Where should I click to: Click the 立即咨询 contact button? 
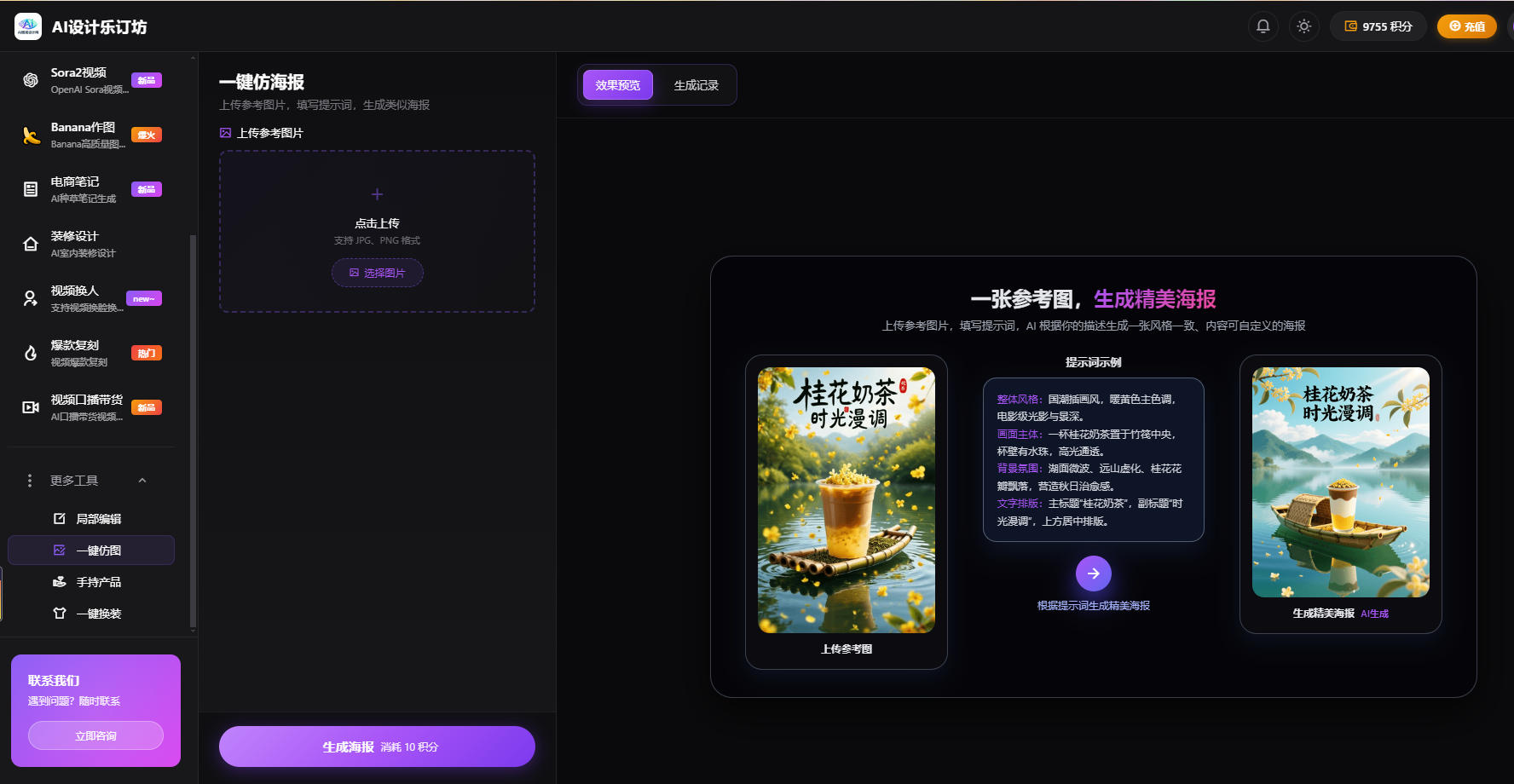[95, 735]
